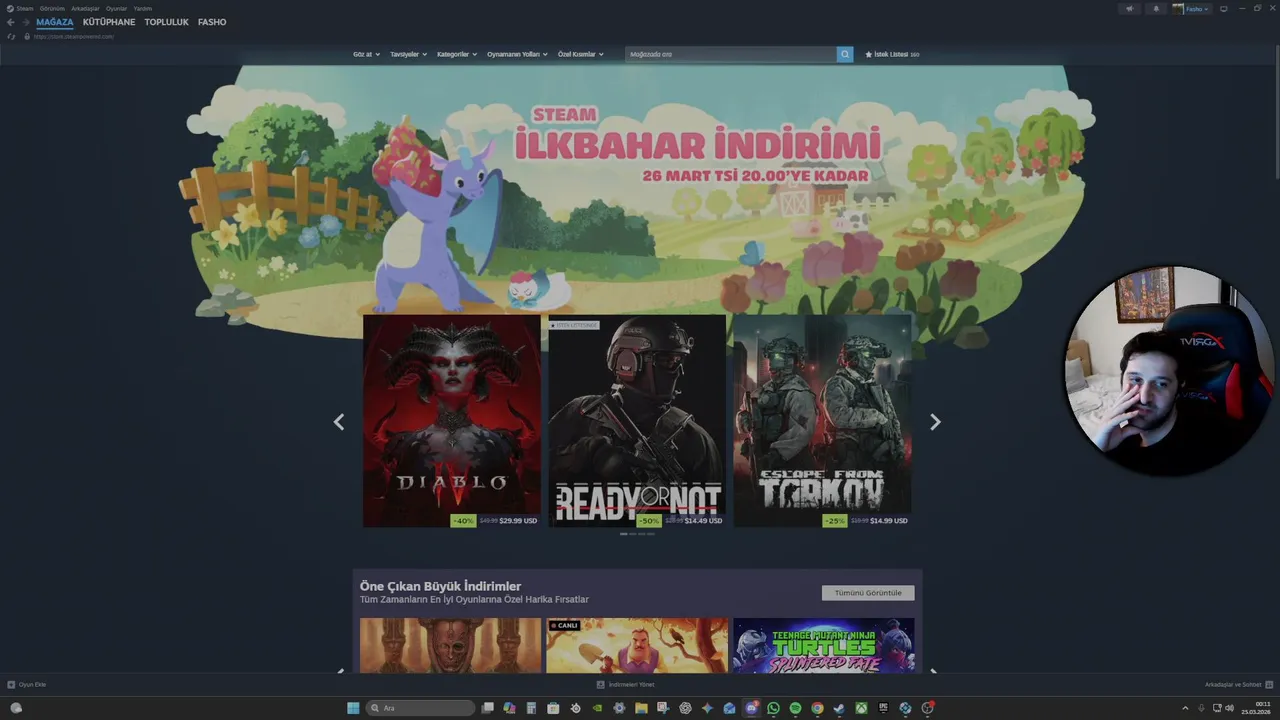Open the Kategoriler dropdown

tap(457, 54)
